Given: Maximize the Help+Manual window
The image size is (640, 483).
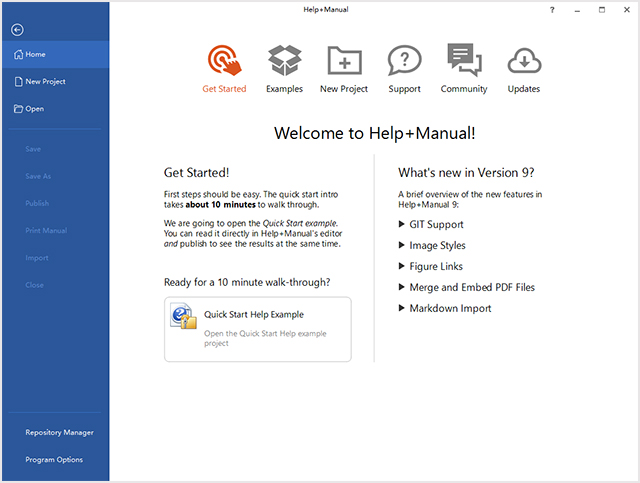Looking at the screenshot, I should coord(602,10).
